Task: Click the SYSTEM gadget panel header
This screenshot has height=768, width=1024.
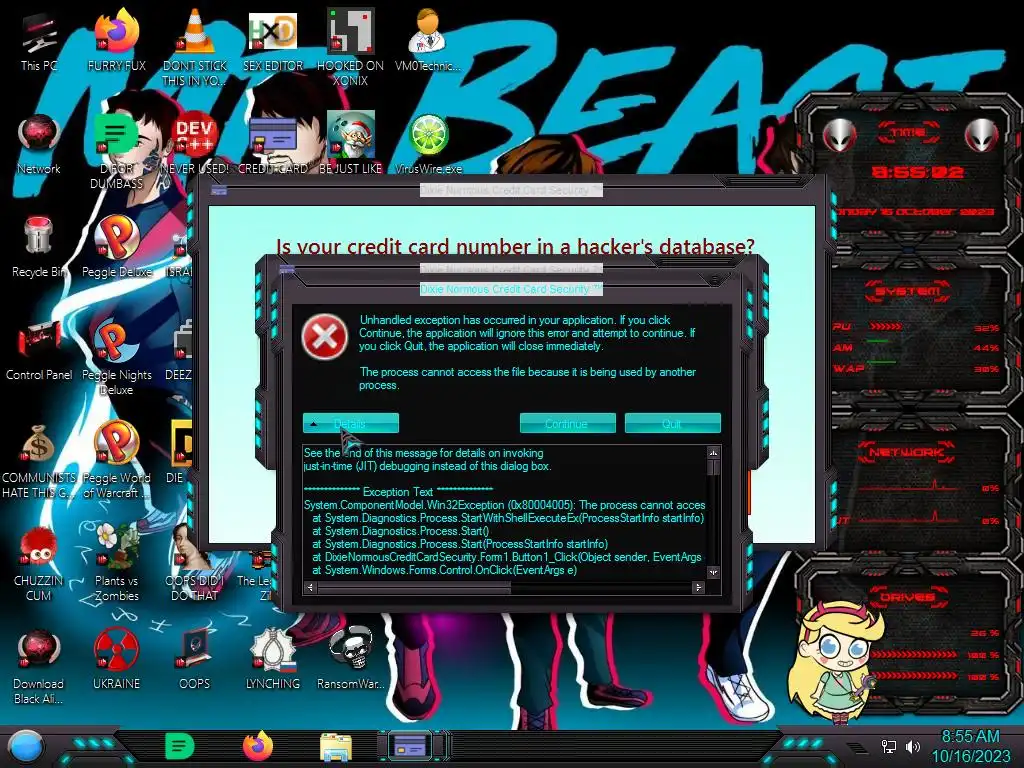Action: [x=908, y=291]
